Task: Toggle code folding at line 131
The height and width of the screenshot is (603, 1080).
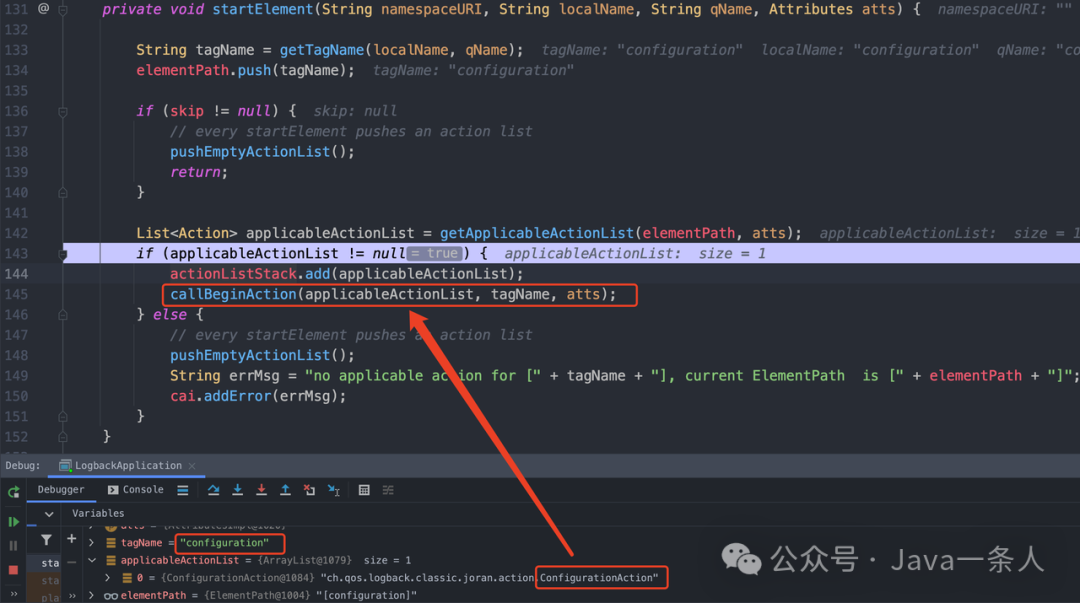Action: pyautogui.click(x=63, y=10)
